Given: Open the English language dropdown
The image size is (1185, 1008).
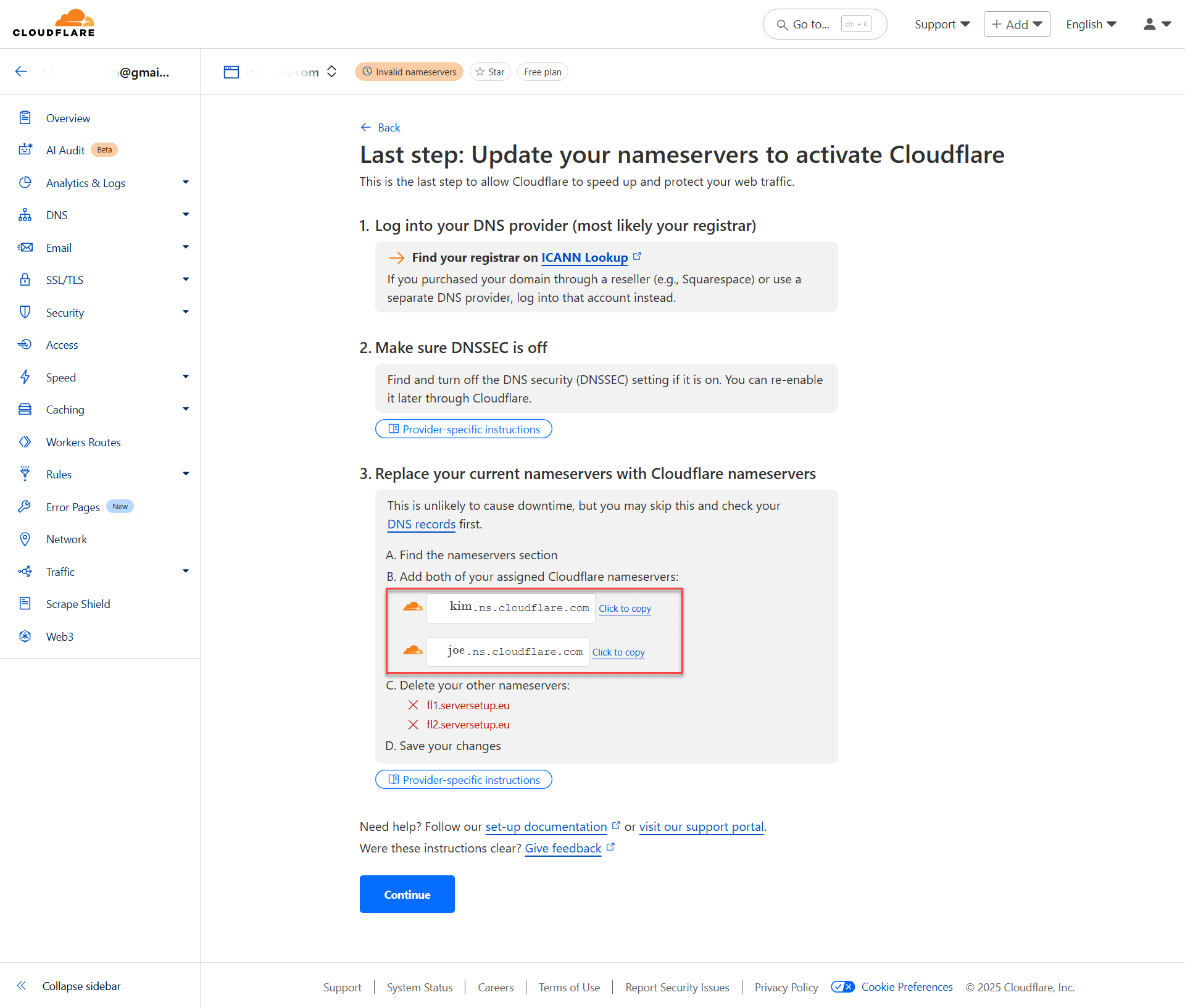Looking at the screenshot, I should click(x=1091, y=24).
